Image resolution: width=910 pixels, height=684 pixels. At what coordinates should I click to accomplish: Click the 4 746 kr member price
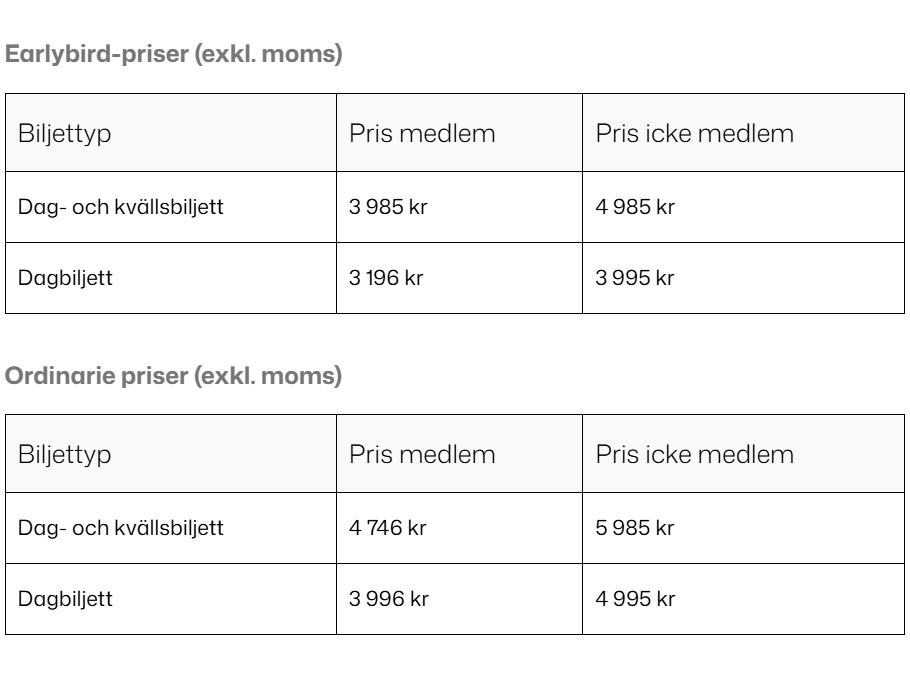[387, 528]
